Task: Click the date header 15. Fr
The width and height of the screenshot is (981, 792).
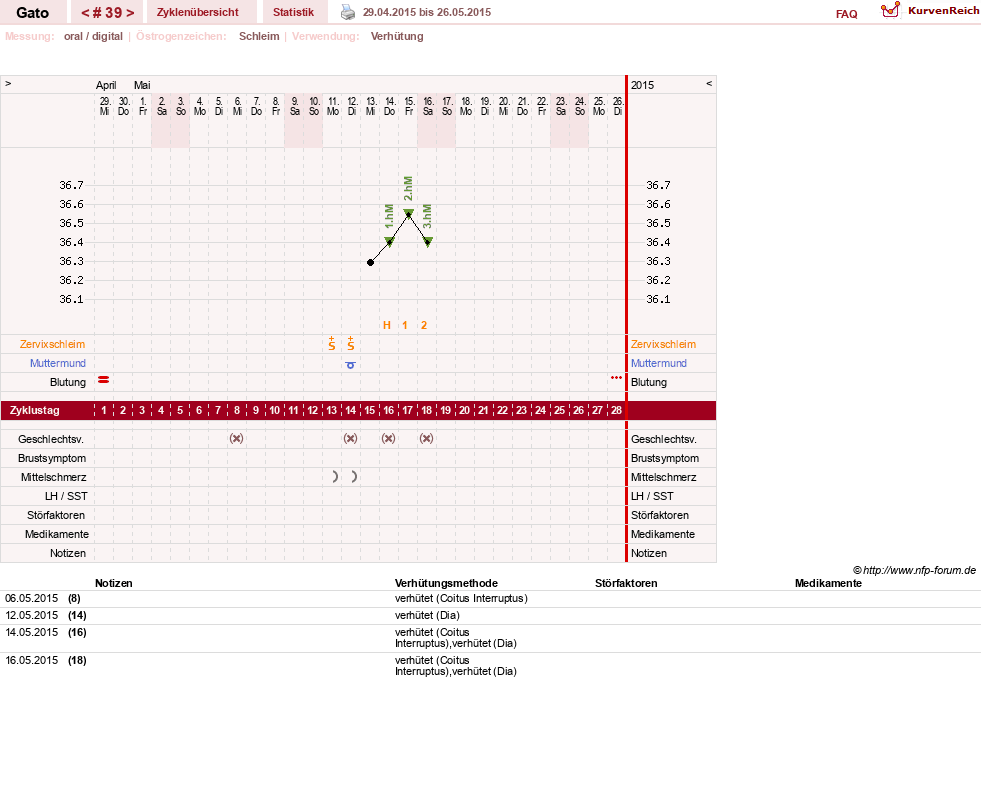Action: (x=409, y=106)
